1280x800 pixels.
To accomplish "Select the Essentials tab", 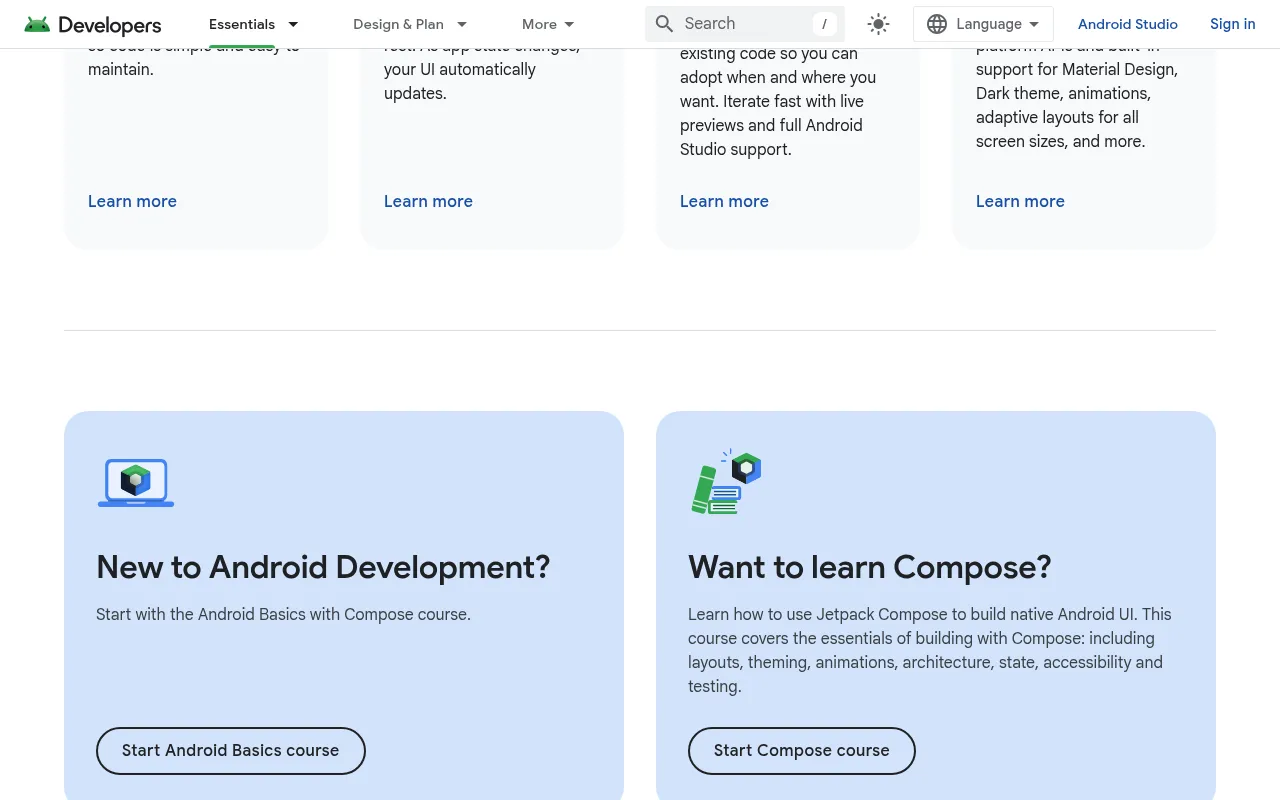I will [242, 24].
